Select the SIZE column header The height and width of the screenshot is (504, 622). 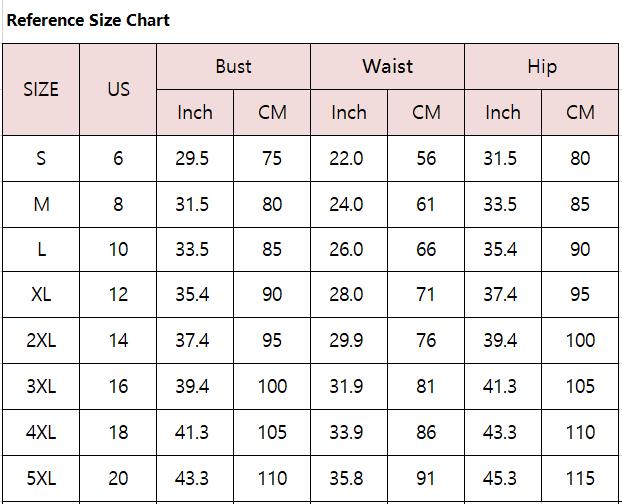(41, 89)
